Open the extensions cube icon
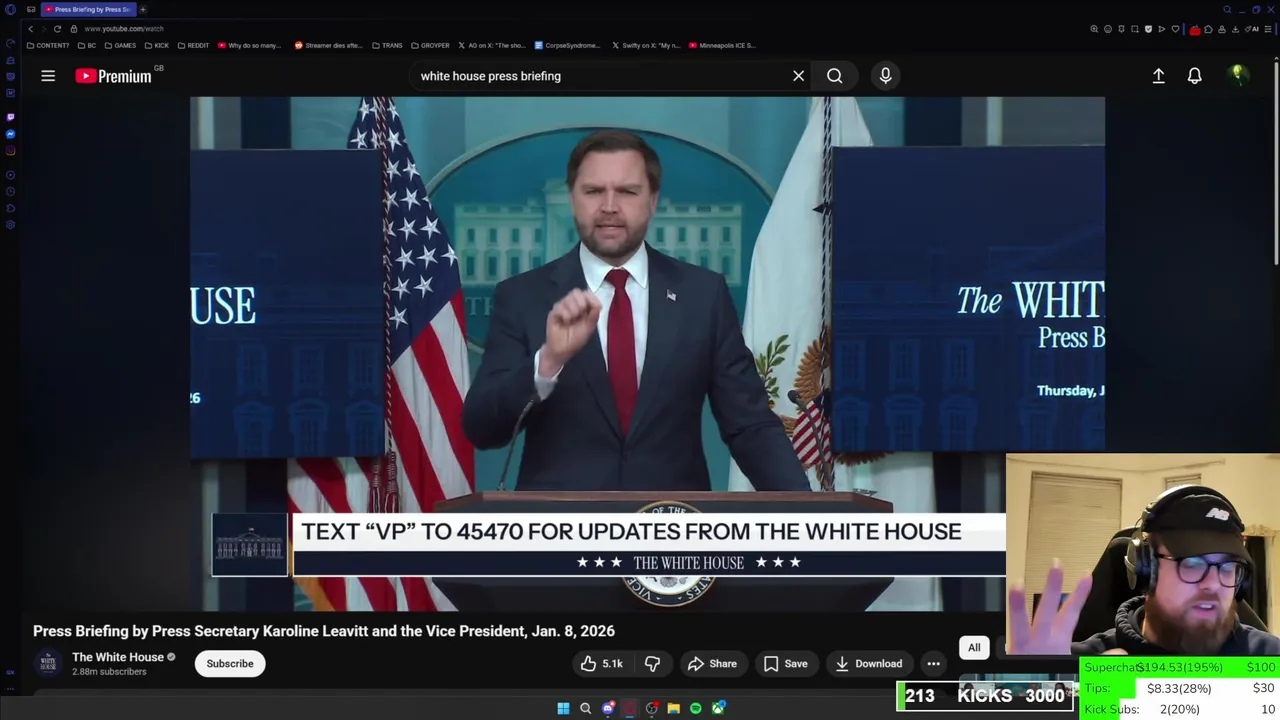Image resolution: width=1280 pixels, height=720 pixels. 1208,29
